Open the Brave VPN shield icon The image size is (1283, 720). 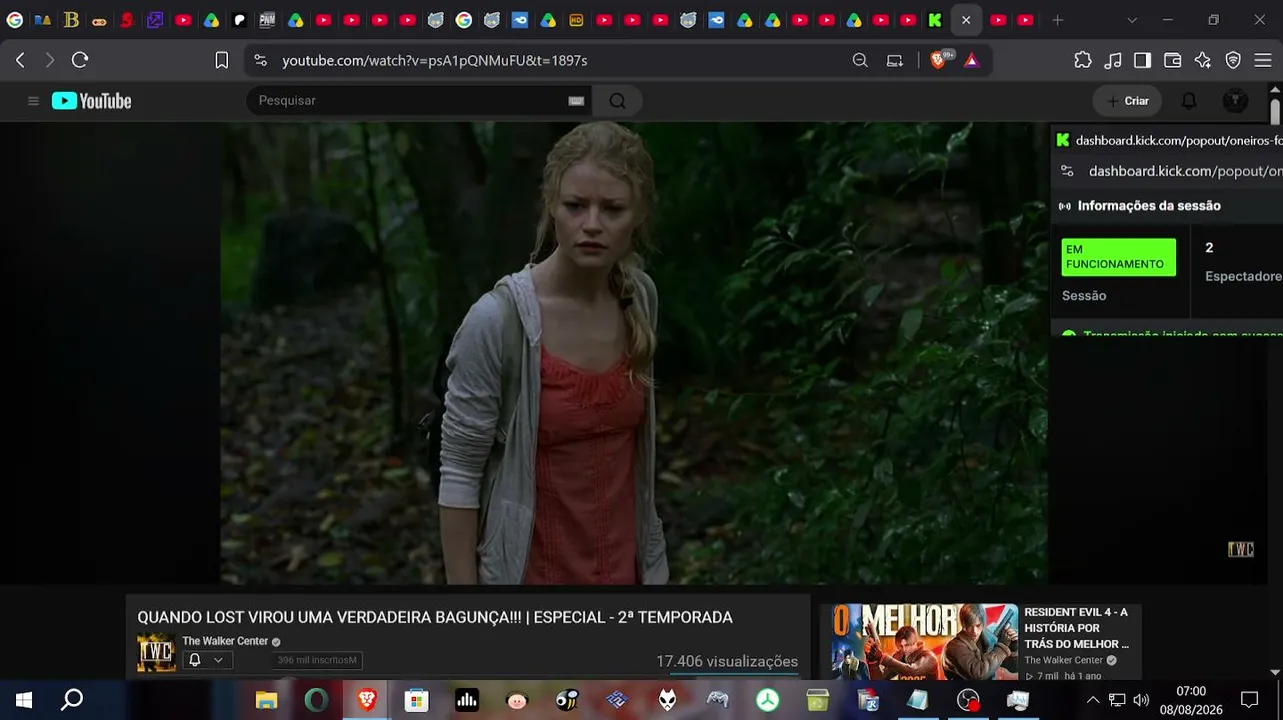pos(1233,60)
